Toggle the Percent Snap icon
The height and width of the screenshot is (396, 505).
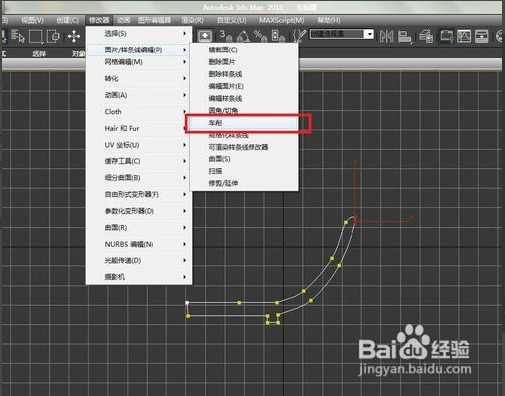click(260, 36)
